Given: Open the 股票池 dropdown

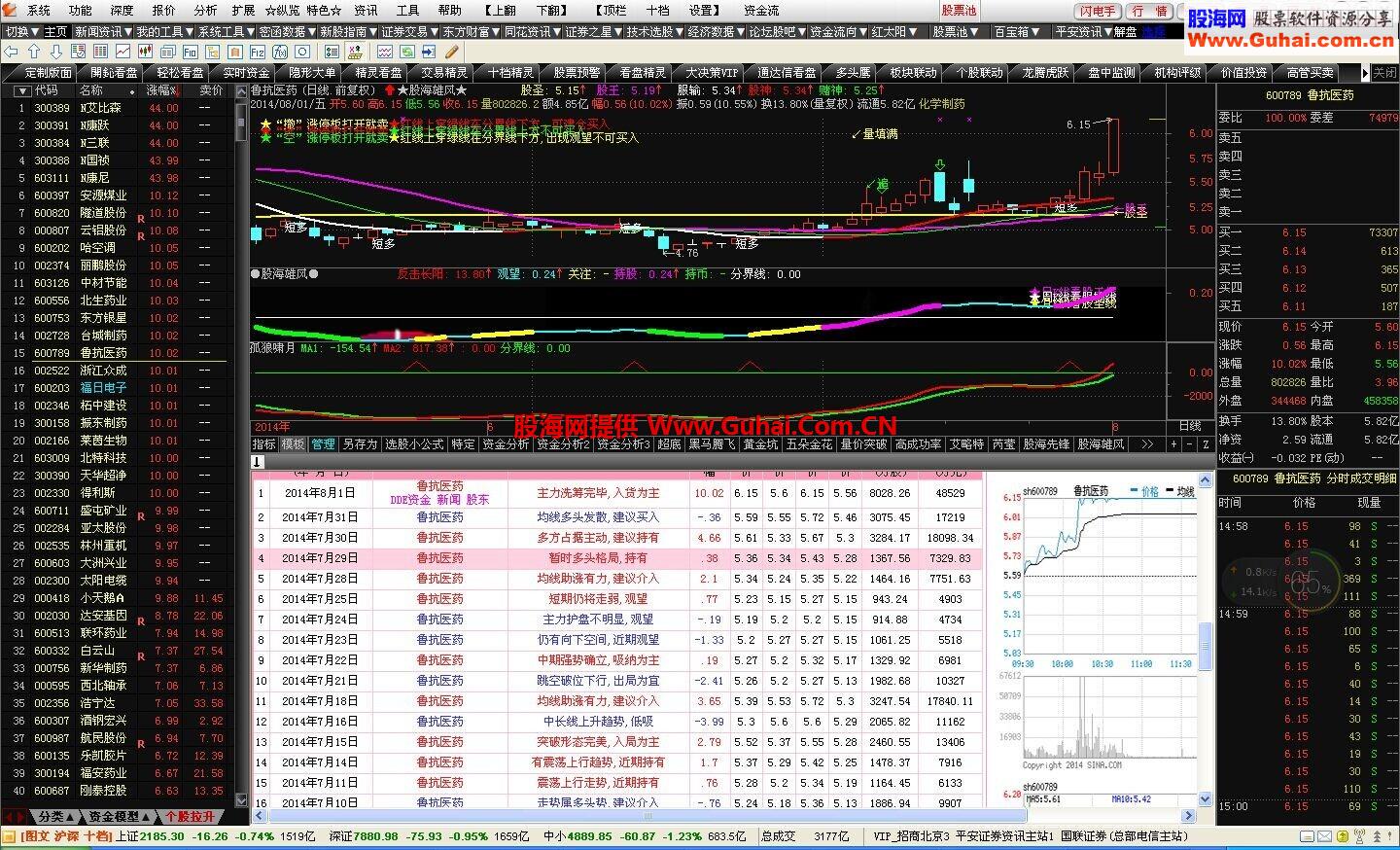Looking at the screenshot, I should click(x=955, y=31).
